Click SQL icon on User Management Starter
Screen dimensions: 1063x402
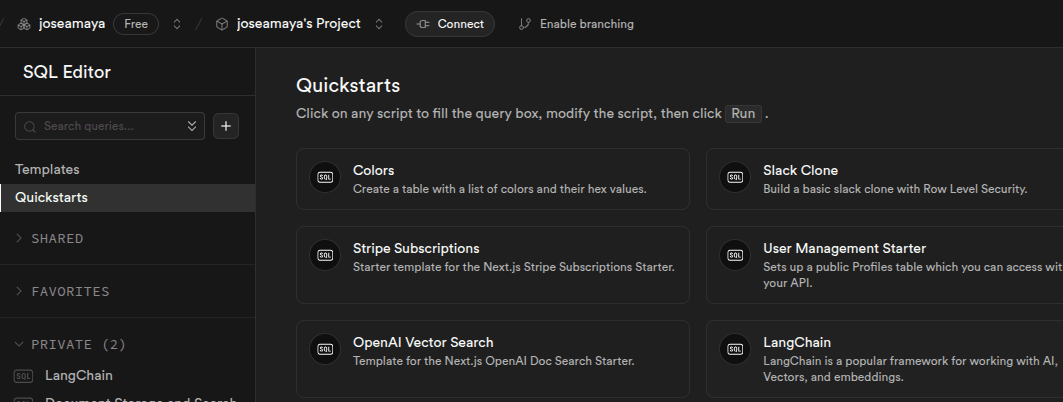click(x=736, y=256)
